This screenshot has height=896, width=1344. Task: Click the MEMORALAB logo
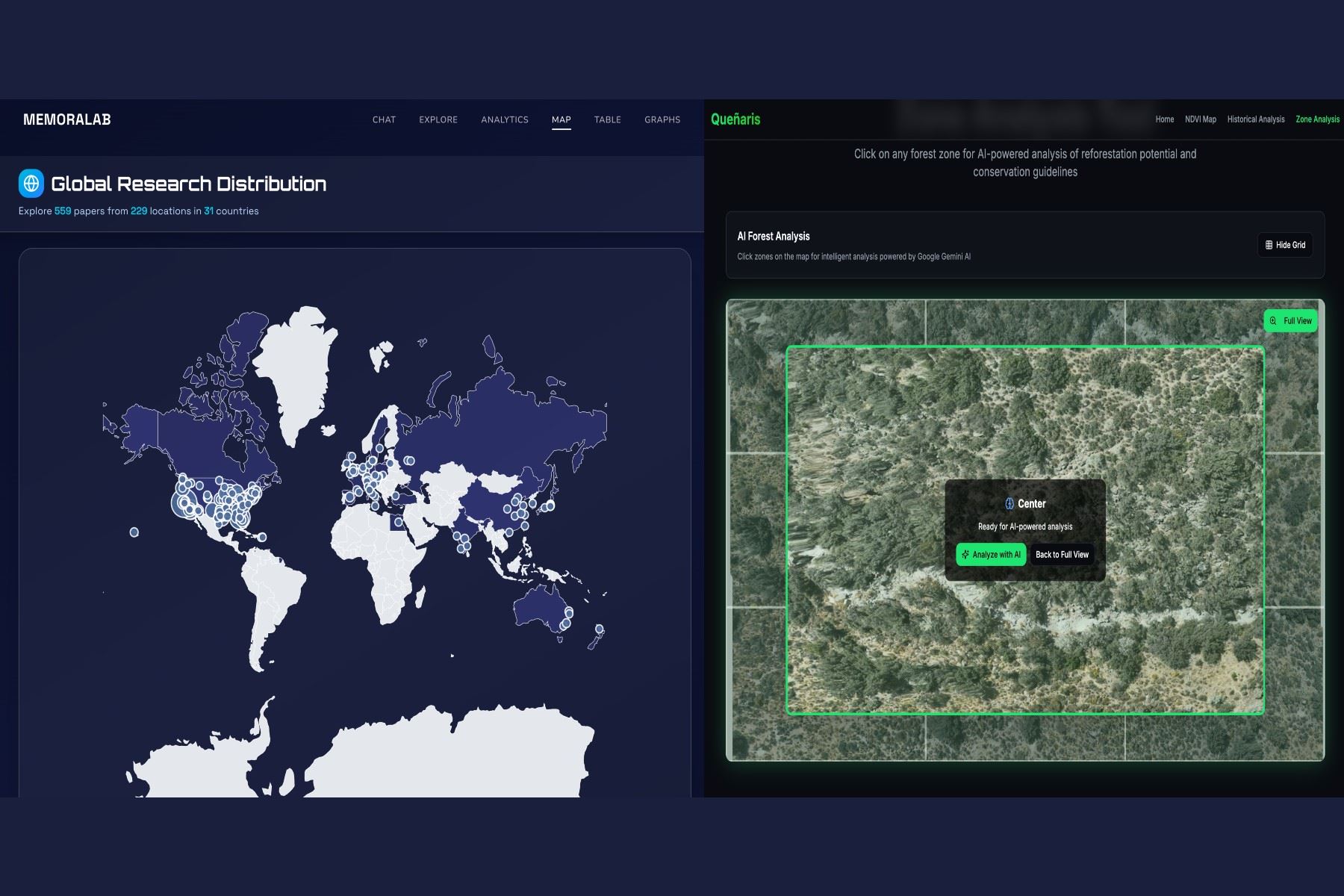[x=67, y=119]
